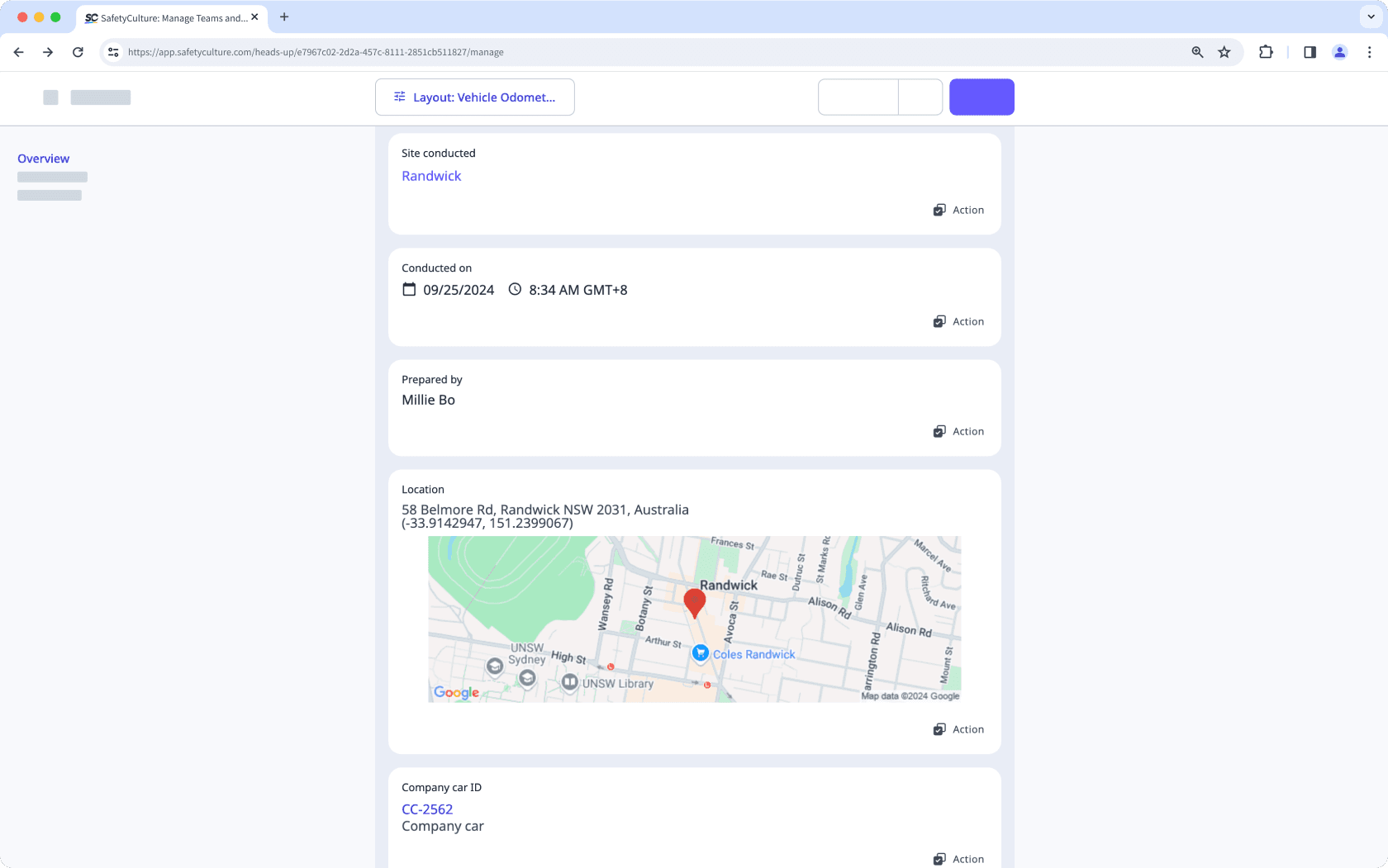Toggle the browser side panel
1388x868 pixels.
point(1310,52)
